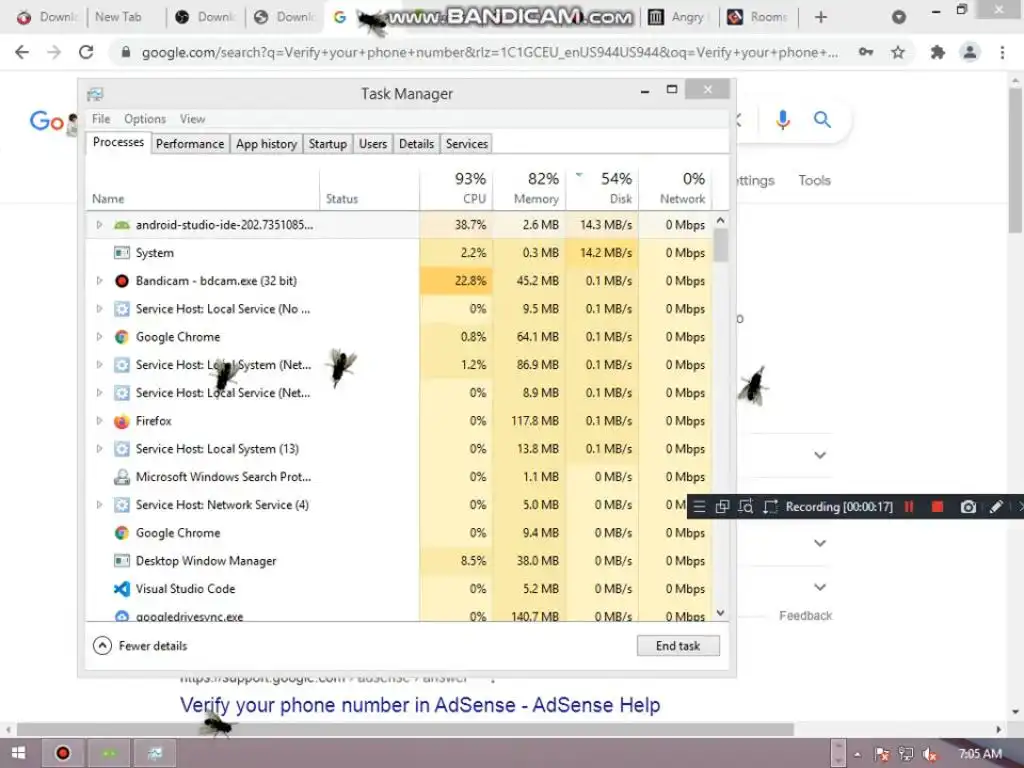This screenshot has height=768, width=1024.
Task: Sort processes by Memory column
Action: (x=530, y=188)
